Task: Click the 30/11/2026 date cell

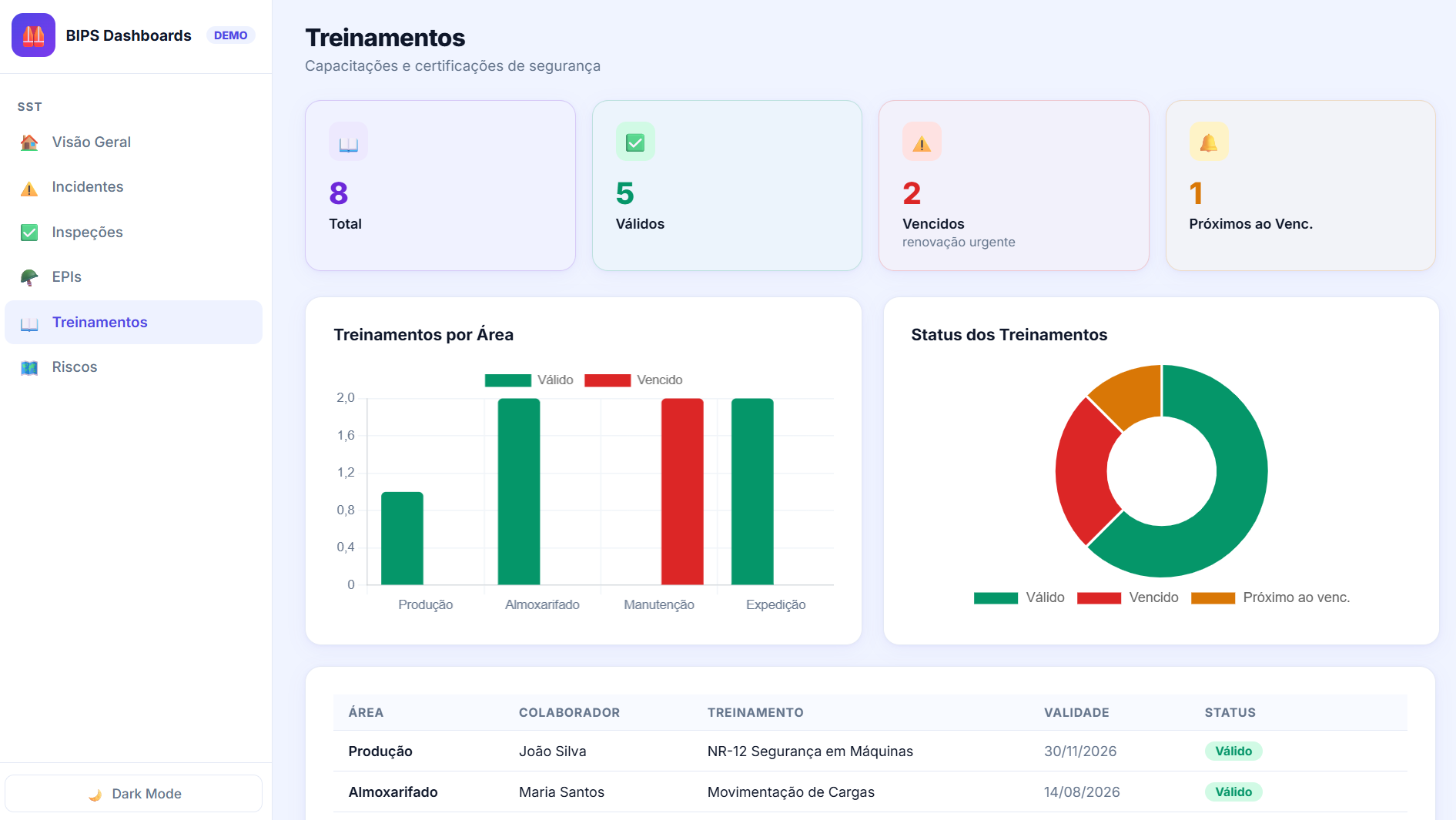Action: (1080, 751)
